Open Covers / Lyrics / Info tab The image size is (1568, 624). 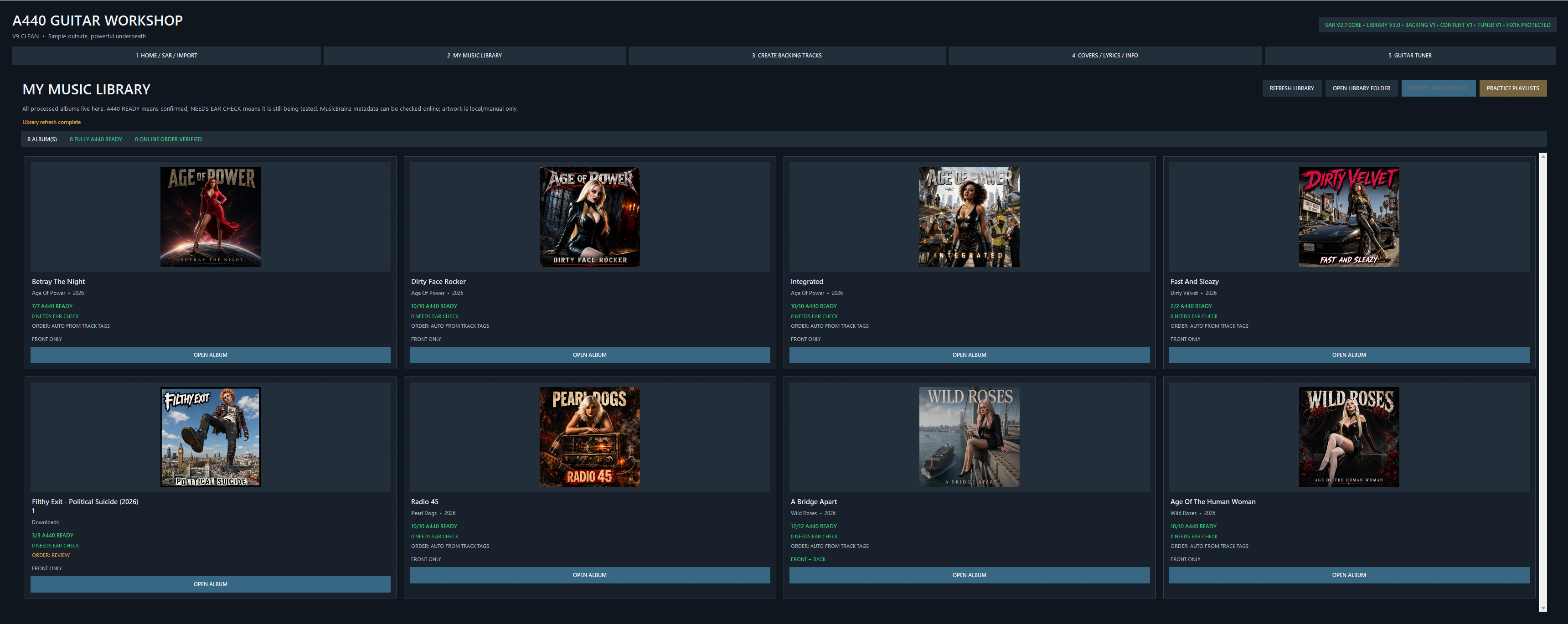tap(1105, 56)
